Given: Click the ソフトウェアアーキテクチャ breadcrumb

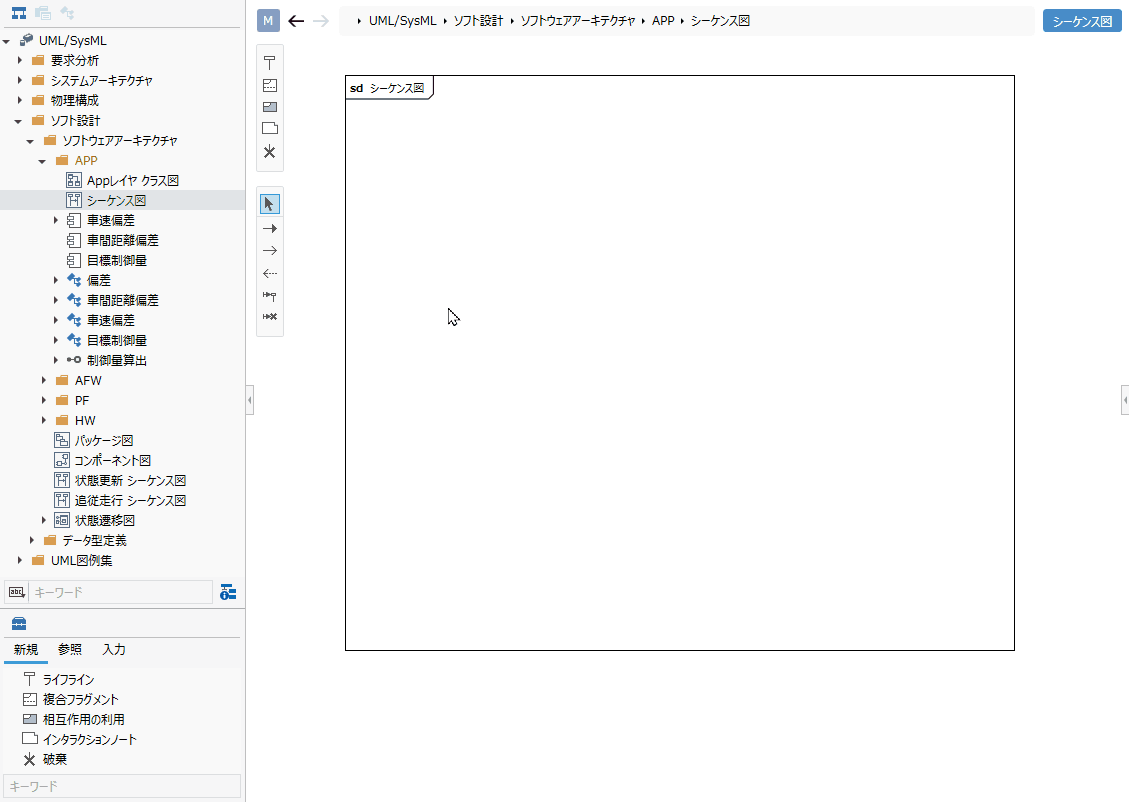Looking at the screenshot, I should point(577,21).
